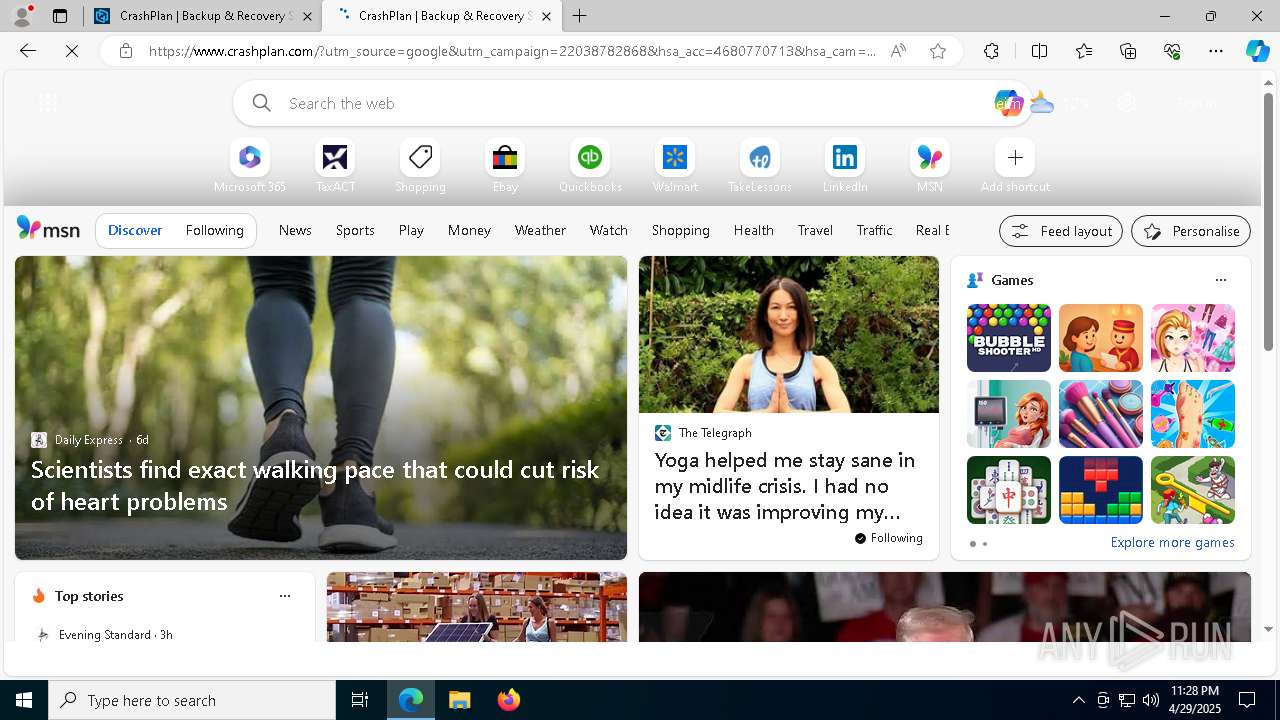Click Read aloud icon in address bar

[x=898, y=51]
